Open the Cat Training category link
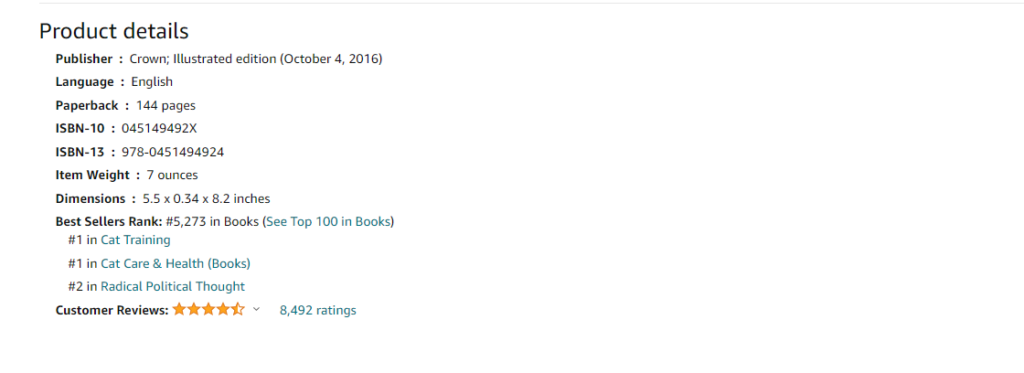Screen dimensions: 1024x373 click(x=135, y=240)
